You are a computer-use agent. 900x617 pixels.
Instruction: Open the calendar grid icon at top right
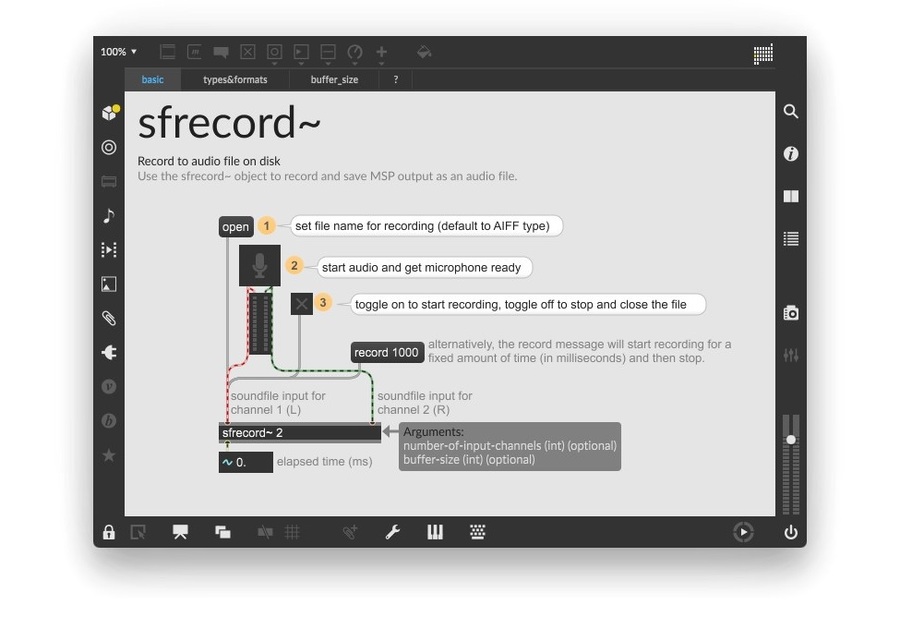point(763,54)
